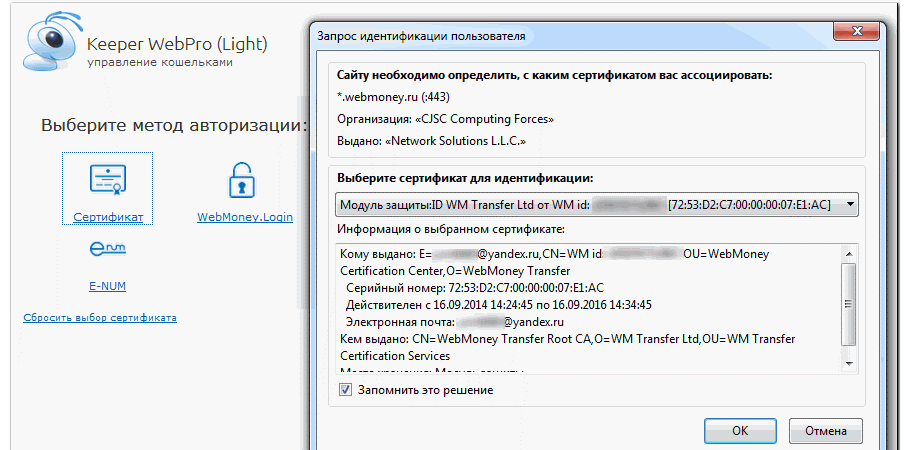The height and width of the screenshot is (450, 910).
Task: Click the Выберите метод авторизации heading
Action: tap(174, 126)
